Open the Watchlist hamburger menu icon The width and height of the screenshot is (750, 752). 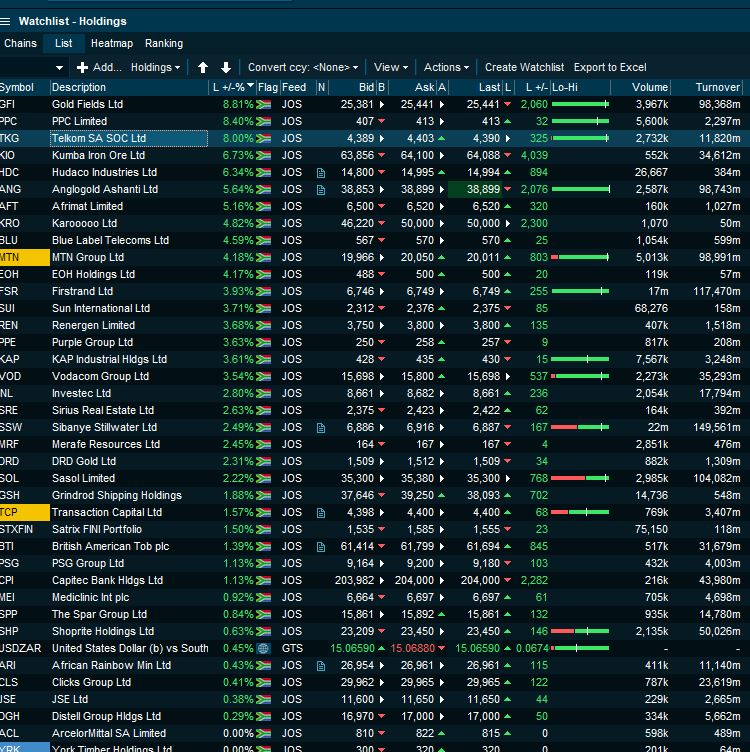point(5,21)
